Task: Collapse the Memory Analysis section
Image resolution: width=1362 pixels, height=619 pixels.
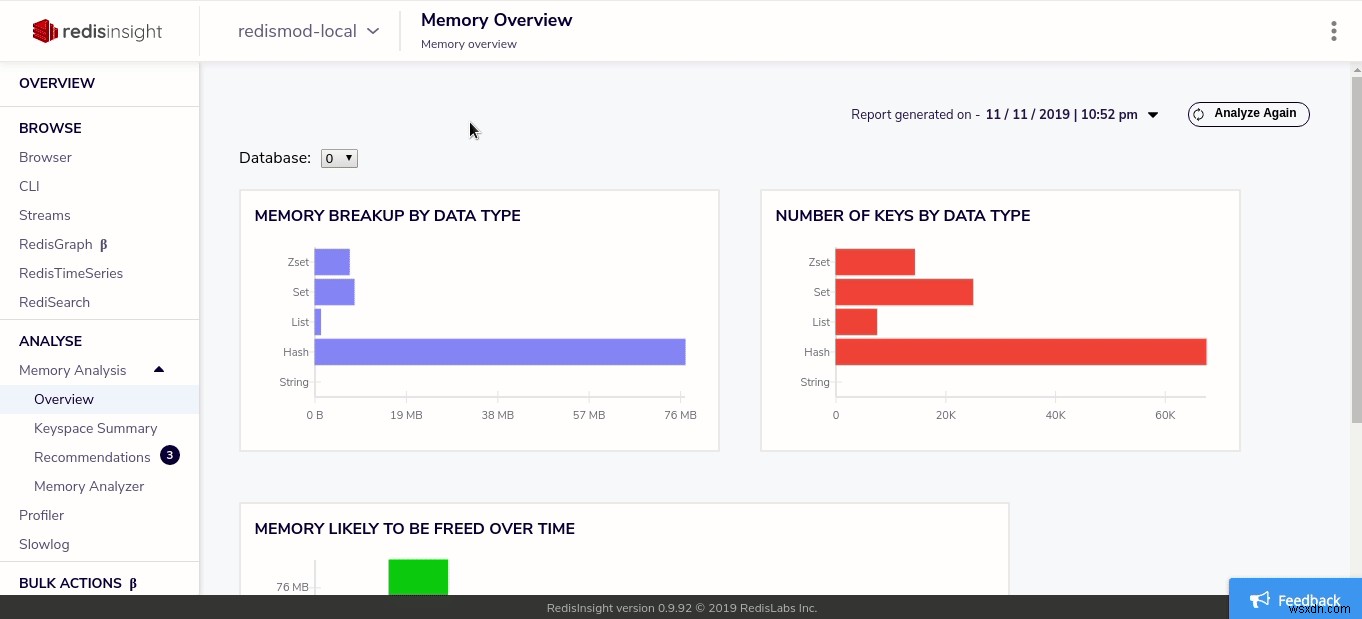Action: 159,369
